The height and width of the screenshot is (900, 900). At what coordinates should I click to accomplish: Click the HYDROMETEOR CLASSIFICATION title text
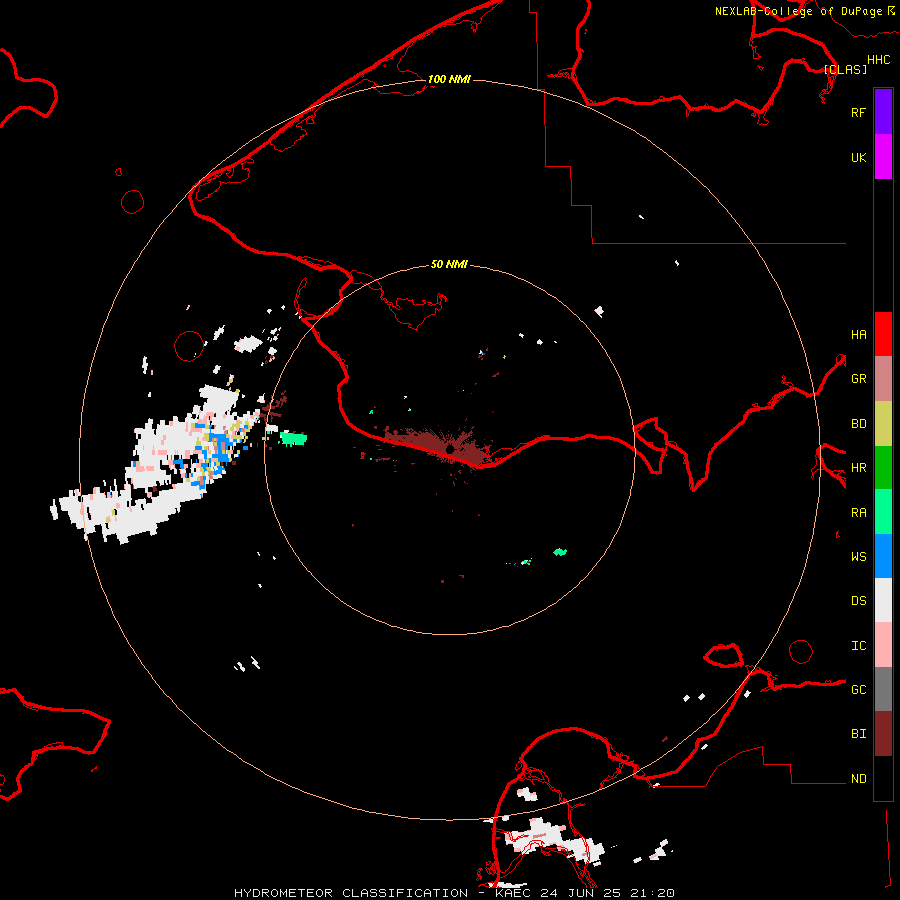pos(351,893)
